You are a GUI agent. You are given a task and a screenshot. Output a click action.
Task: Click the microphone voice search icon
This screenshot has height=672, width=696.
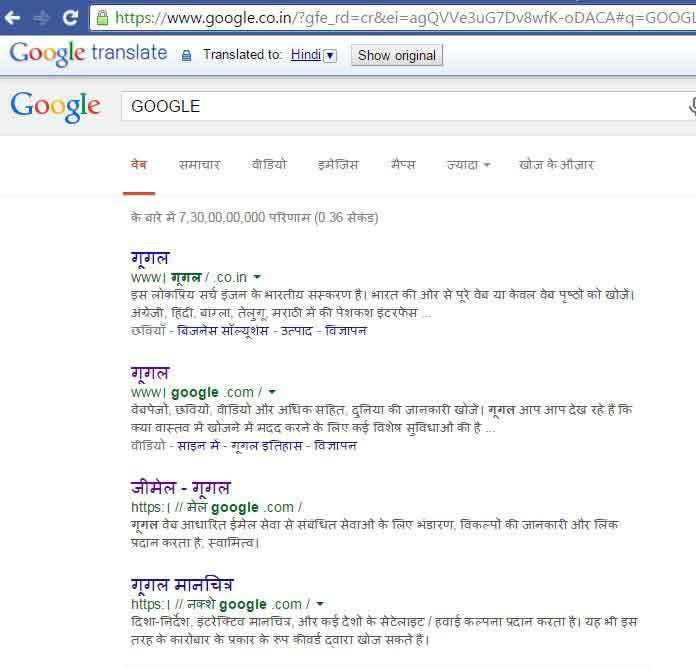(692, 107)
